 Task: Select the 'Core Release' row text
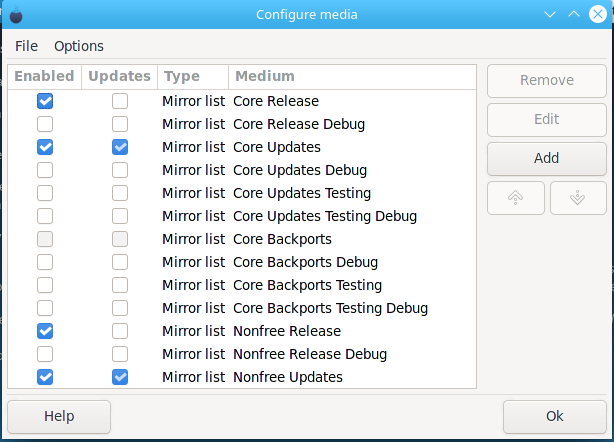point(276,101)
